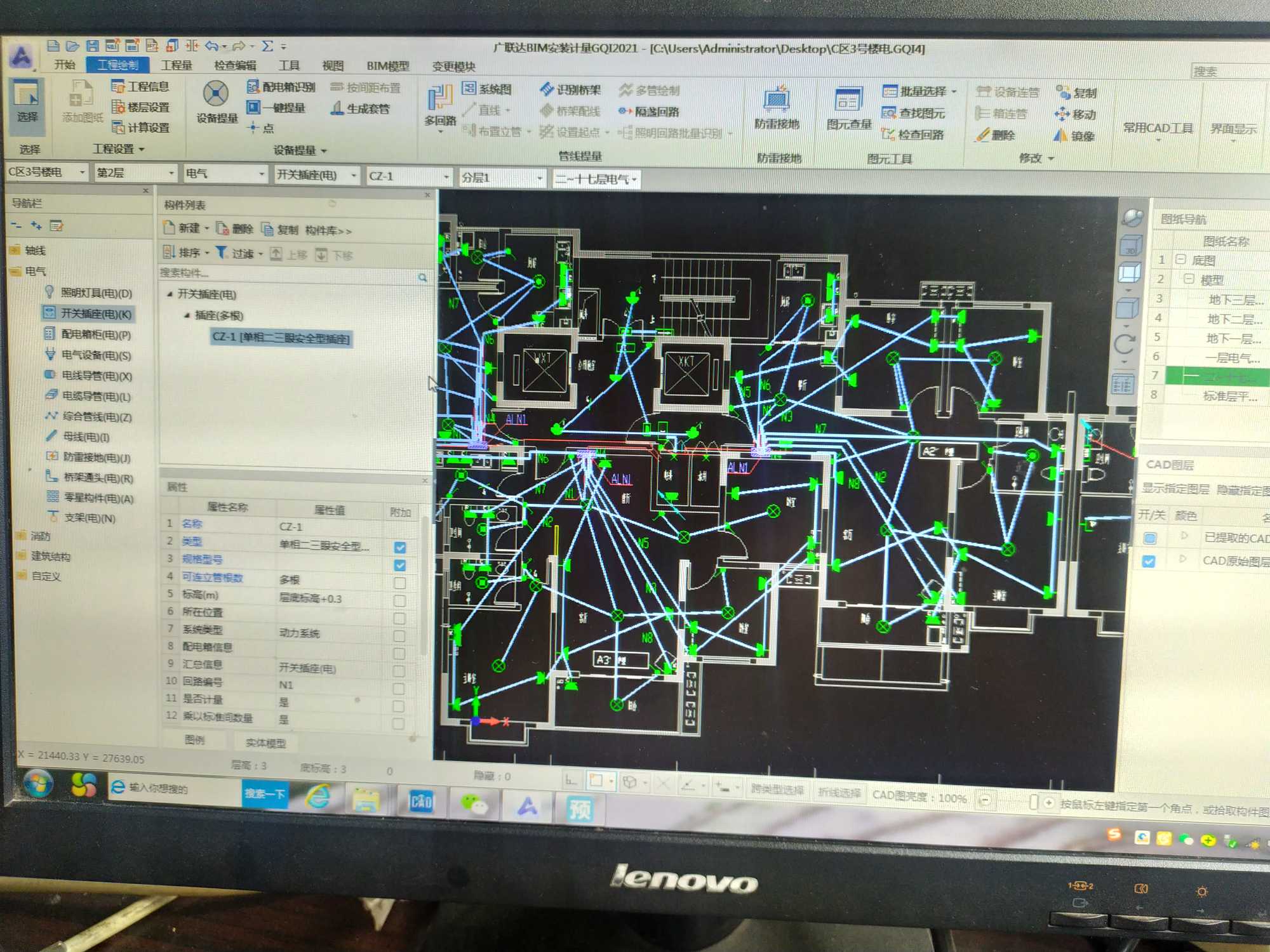Click 系统图 tool
The height and width of the screenshot is (952, 1270).
tap(487, 89)
